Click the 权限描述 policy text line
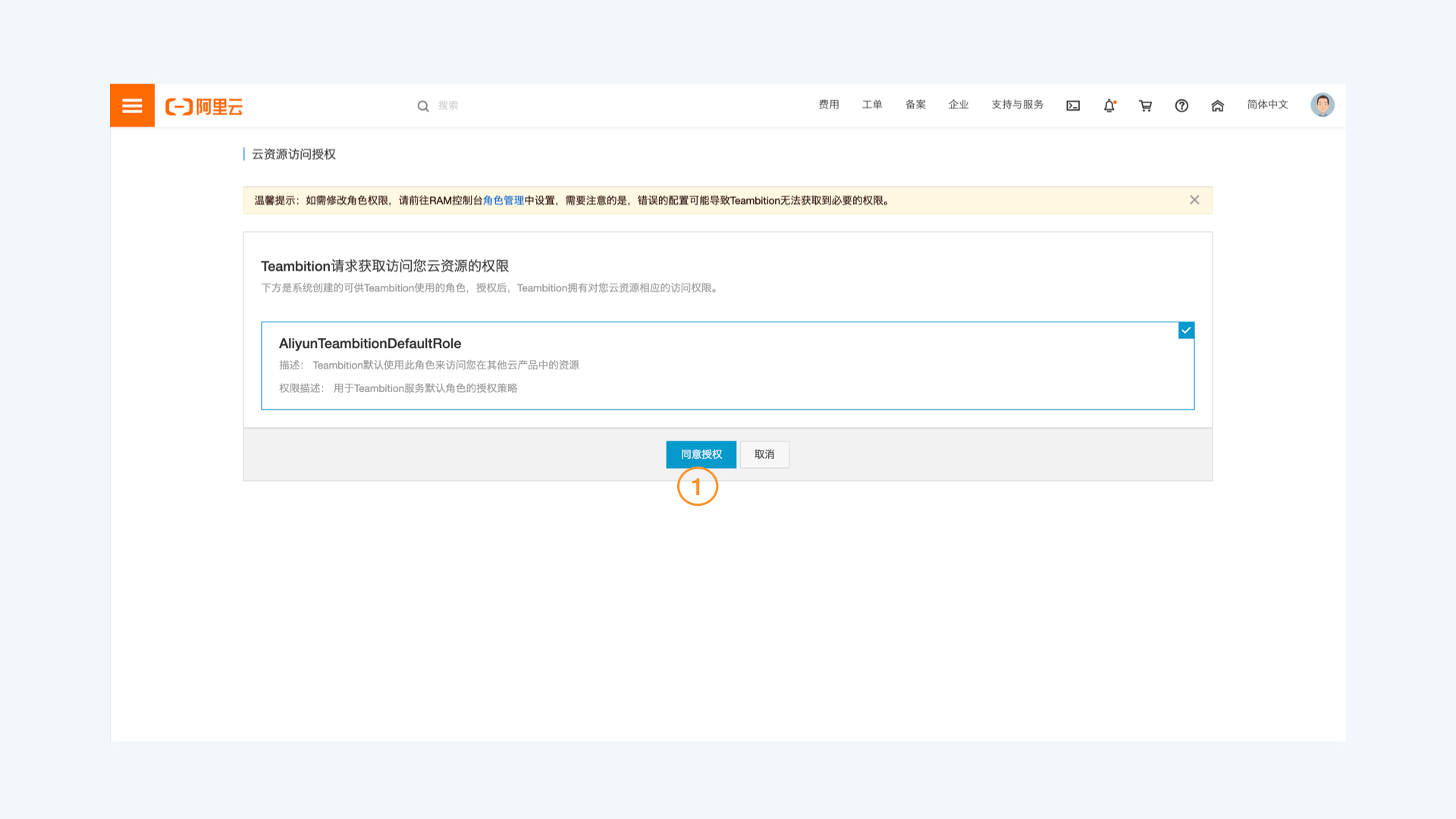Viewport: 1456px width, 819px height. click(398, 388)
